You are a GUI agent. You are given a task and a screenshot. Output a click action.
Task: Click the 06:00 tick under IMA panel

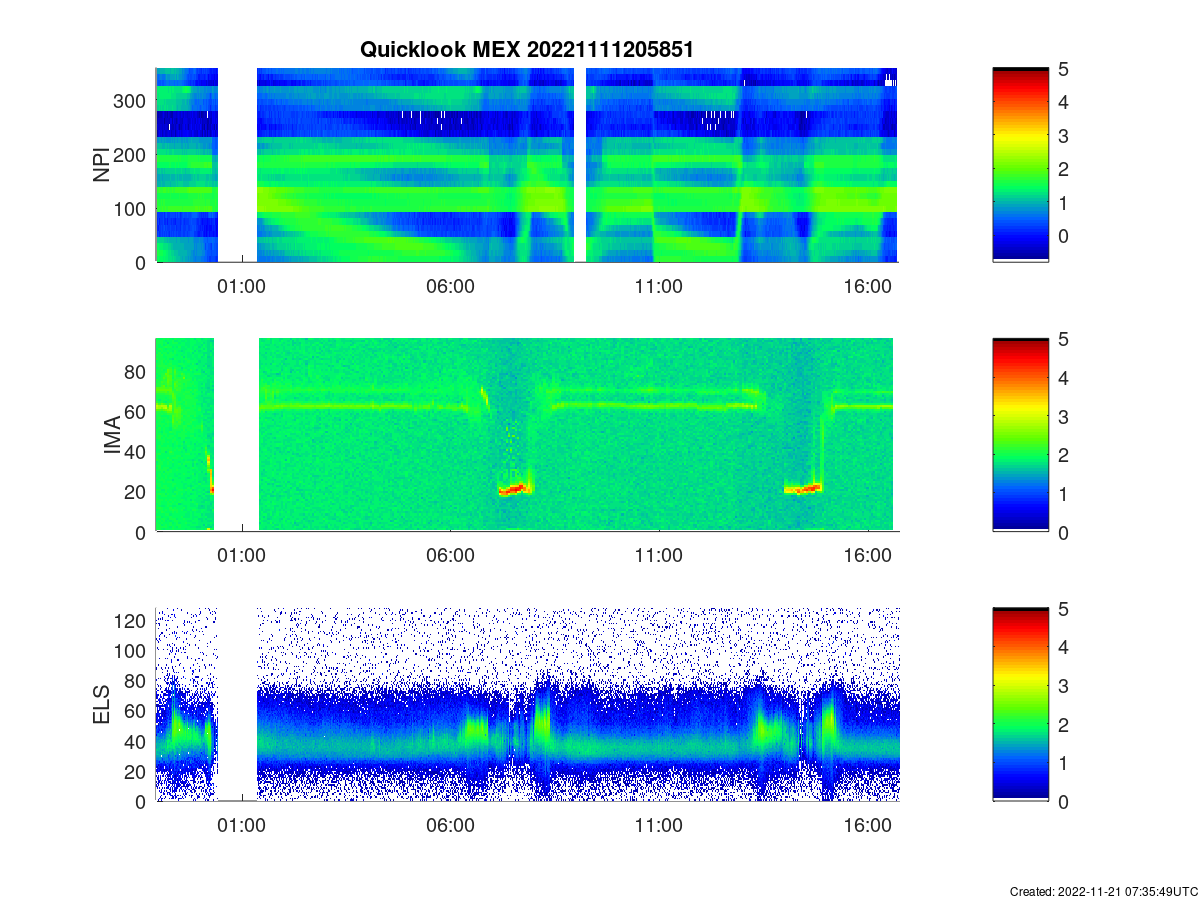click(450, 556)
